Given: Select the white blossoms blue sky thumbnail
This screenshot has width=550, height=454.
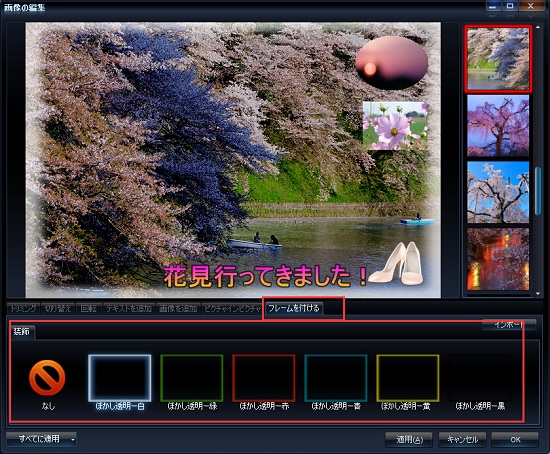Looking at the screenshot, I should [498, 192].
